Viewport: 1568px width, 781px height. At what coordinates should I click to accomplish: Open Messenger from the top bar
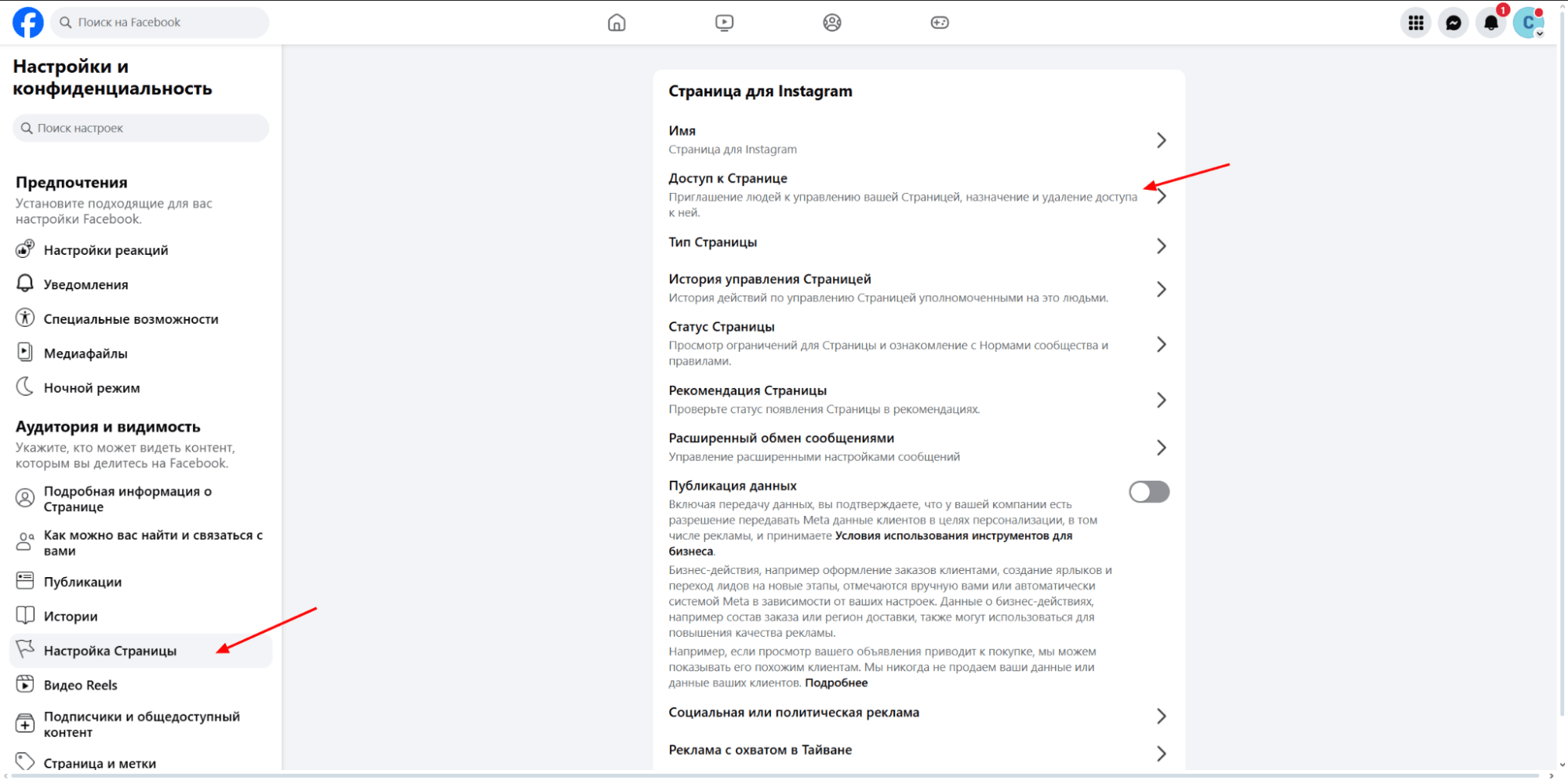1454,22
